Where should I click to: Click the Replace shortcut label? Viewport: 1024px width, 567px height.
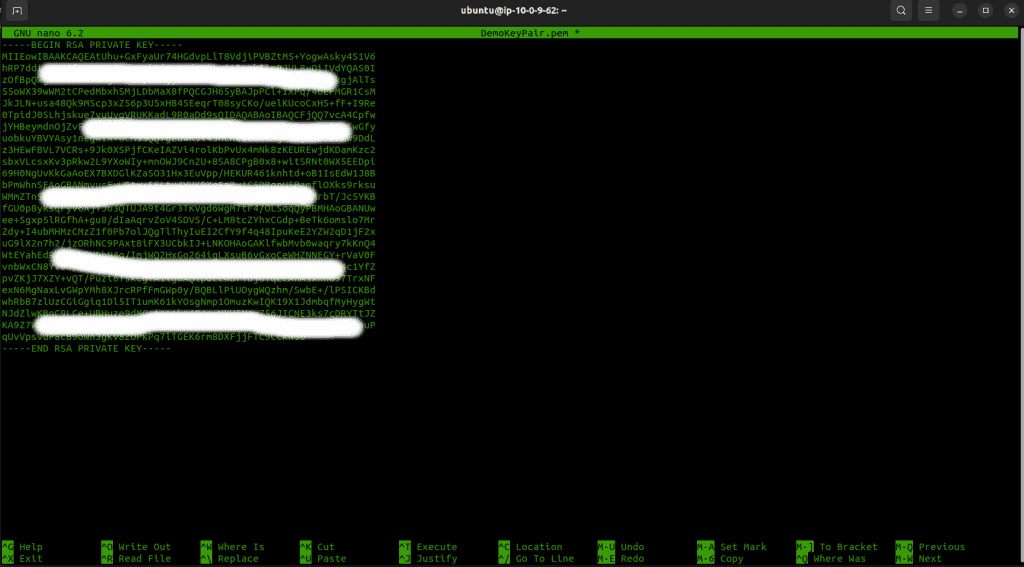point(237,559)
